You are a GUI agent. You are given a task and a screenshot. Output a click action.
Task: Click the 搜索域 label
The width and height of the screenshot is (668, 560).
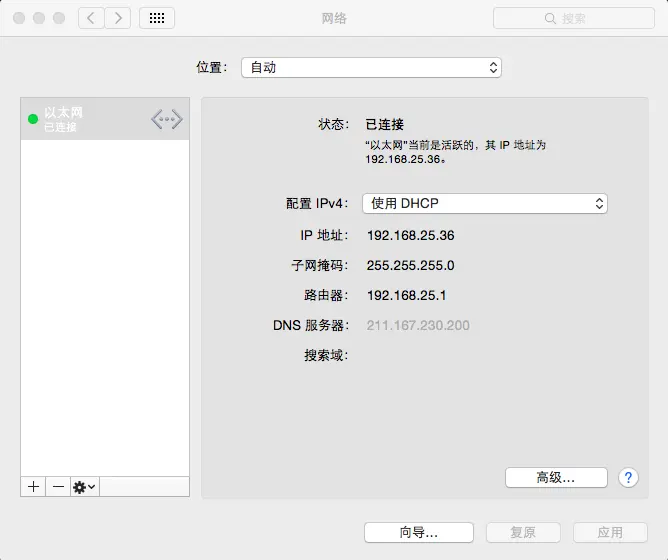(x=326, y=355)
